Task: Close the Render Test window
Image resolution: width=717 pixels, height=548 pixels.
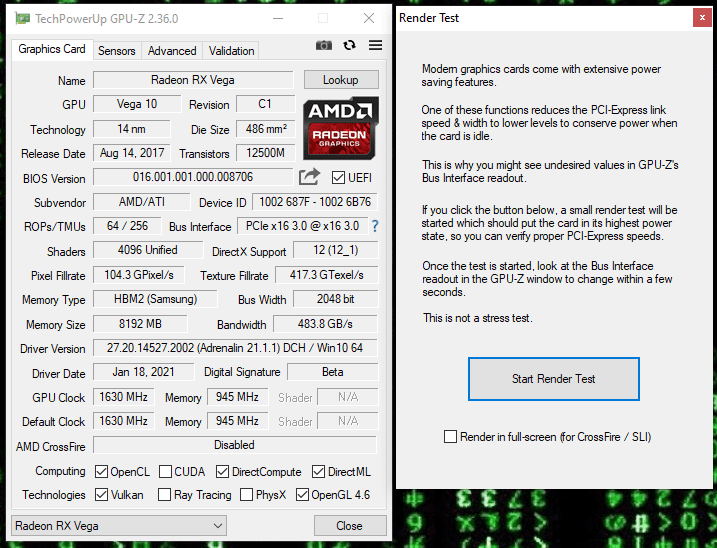Action: [702, 17]
